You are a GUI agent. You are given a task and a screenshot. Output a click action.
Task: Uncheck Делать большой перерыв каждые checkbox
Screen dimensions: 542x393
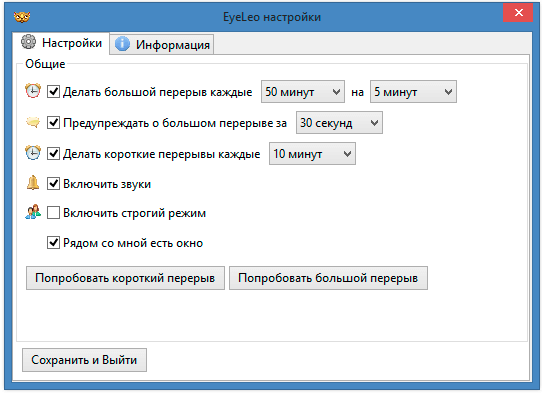53,92
